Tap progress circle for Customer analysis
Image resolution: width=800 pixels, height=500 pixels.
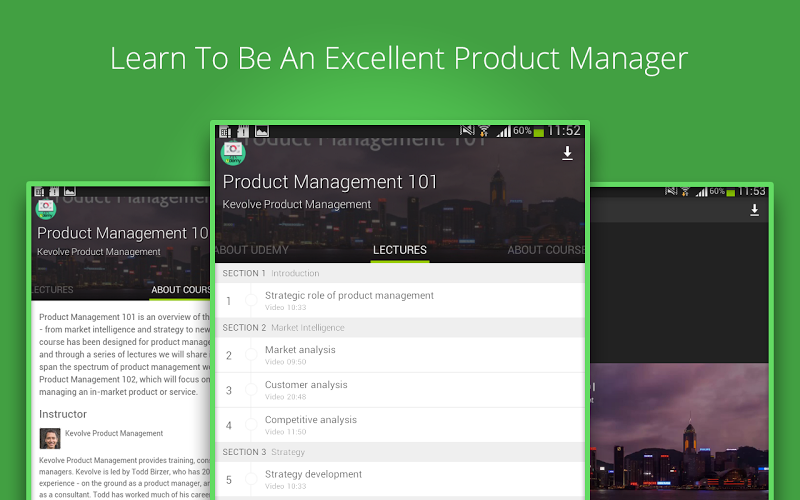click(251, 390)
